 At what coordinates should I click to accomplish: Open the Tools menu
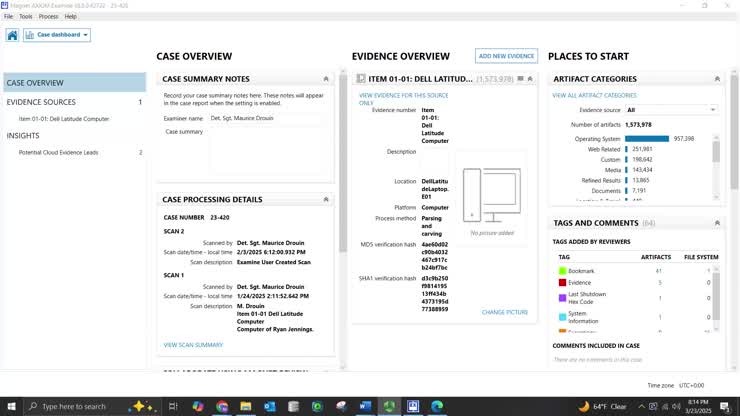26,16
